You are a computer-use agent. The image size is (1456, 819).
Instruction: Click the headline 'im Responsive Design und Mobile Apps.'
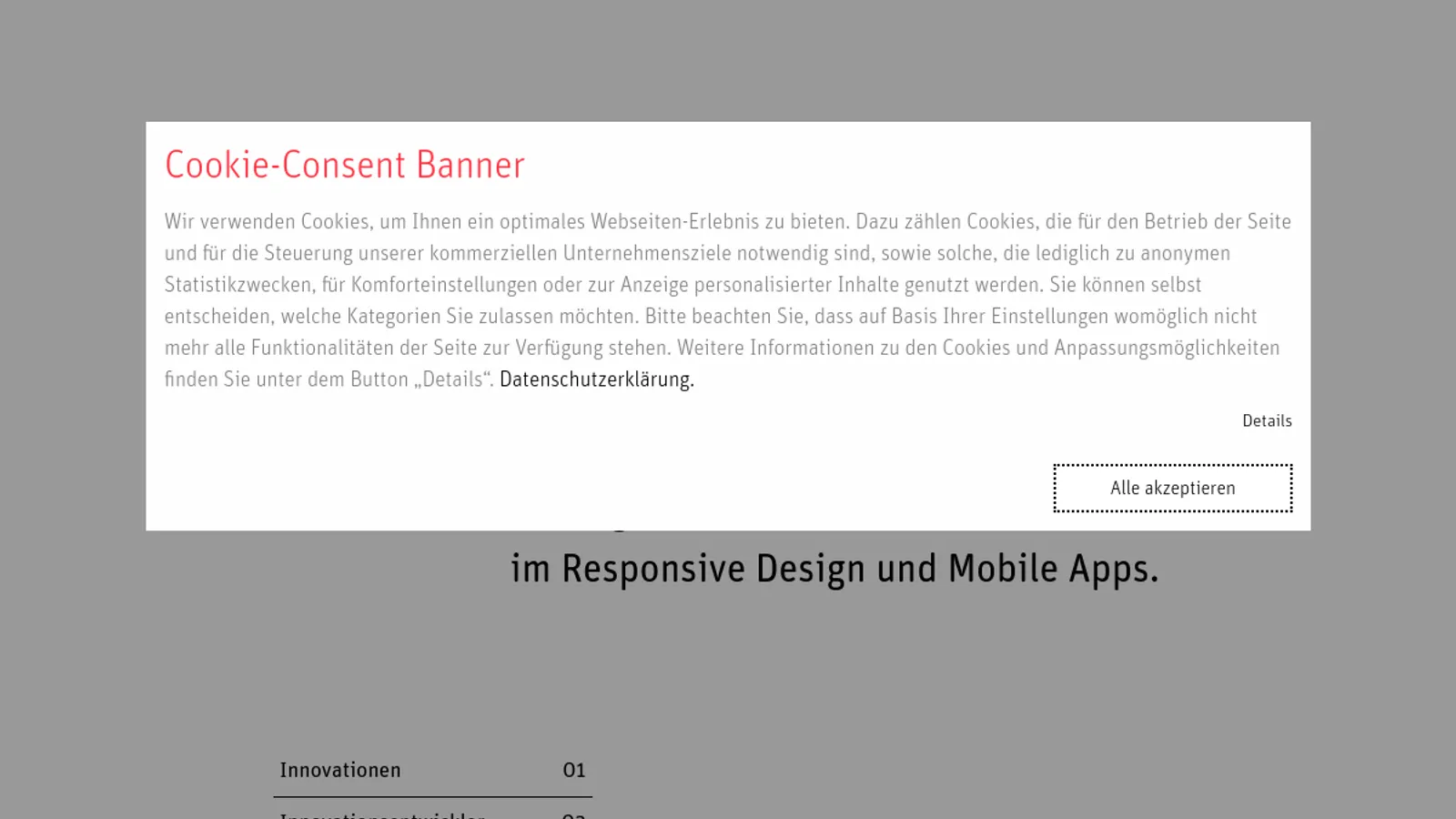[x=834, y=569]
